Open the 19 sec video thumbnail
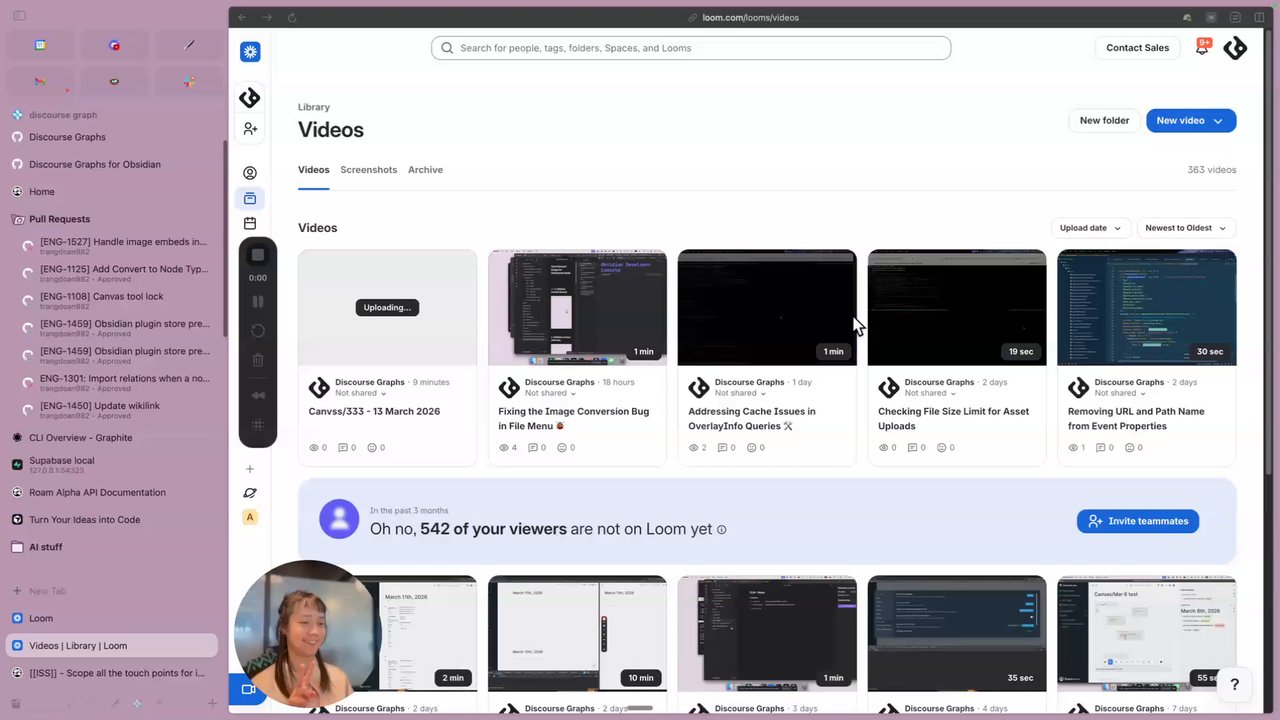 click(957, 308)
